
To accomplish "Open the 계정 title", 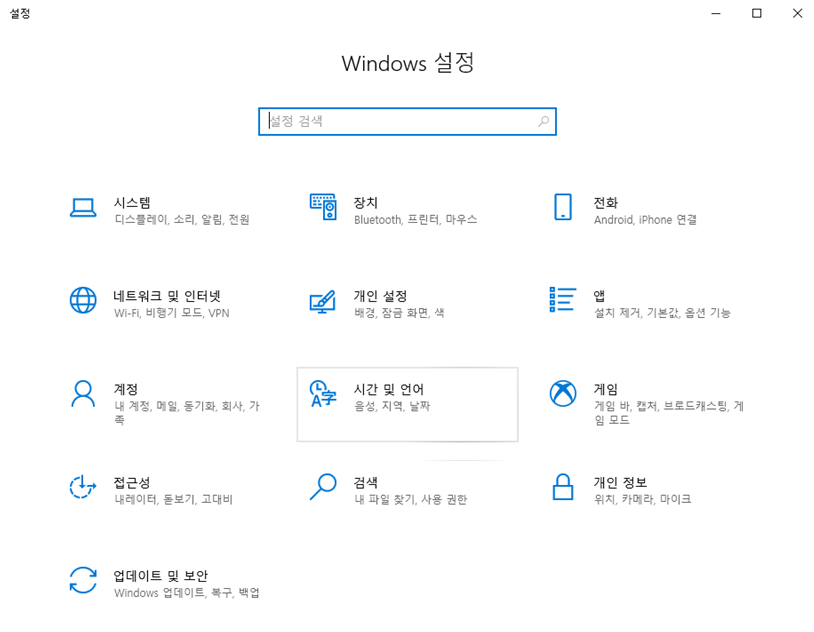I will point(126,389).
